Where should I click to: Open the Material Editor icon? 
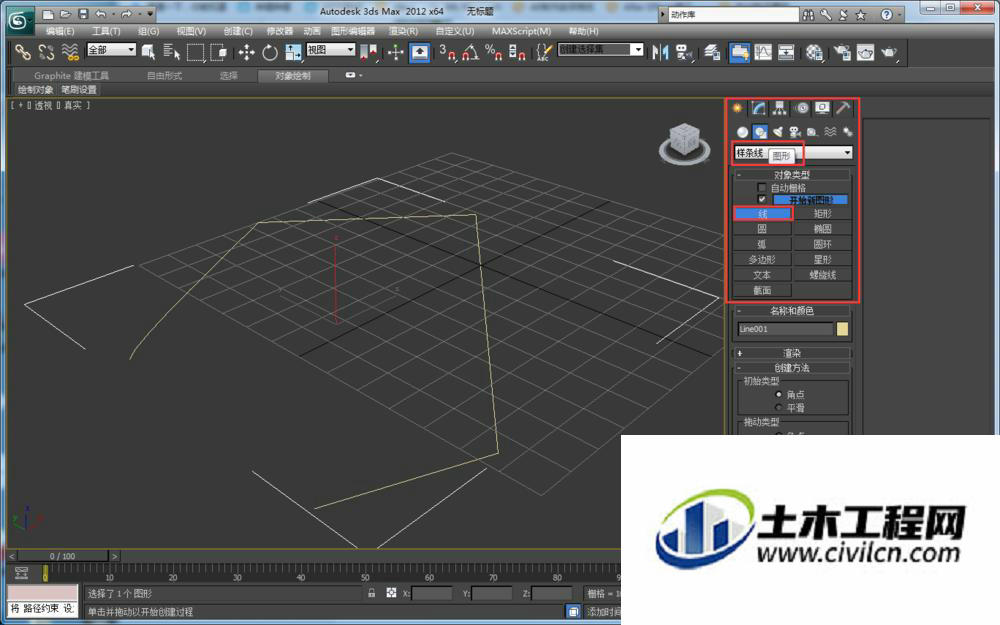[814, 52]
